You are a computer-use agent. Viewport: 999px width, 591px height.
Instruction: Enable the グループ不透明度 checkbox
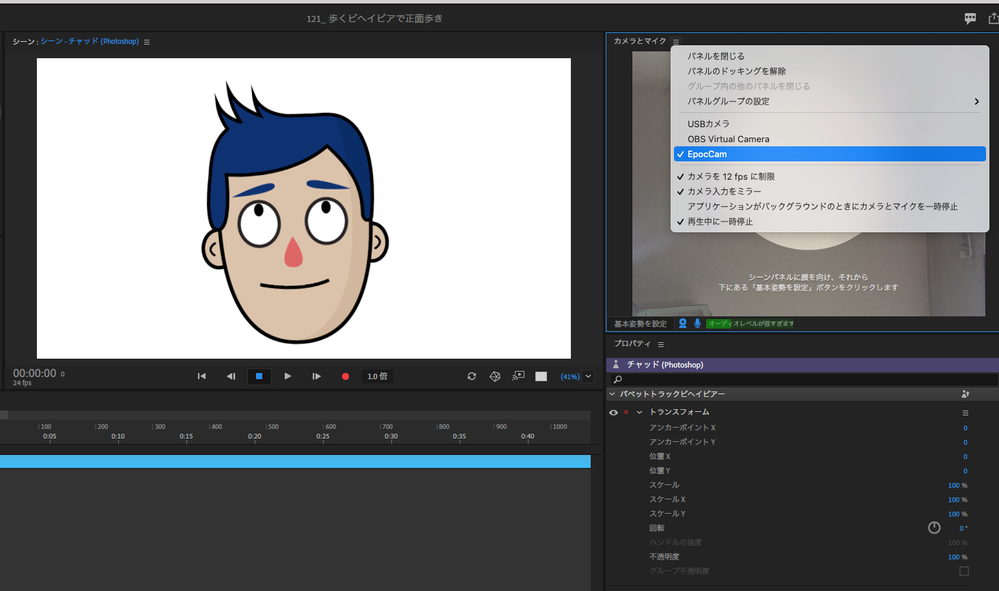(x=964, y=571)
